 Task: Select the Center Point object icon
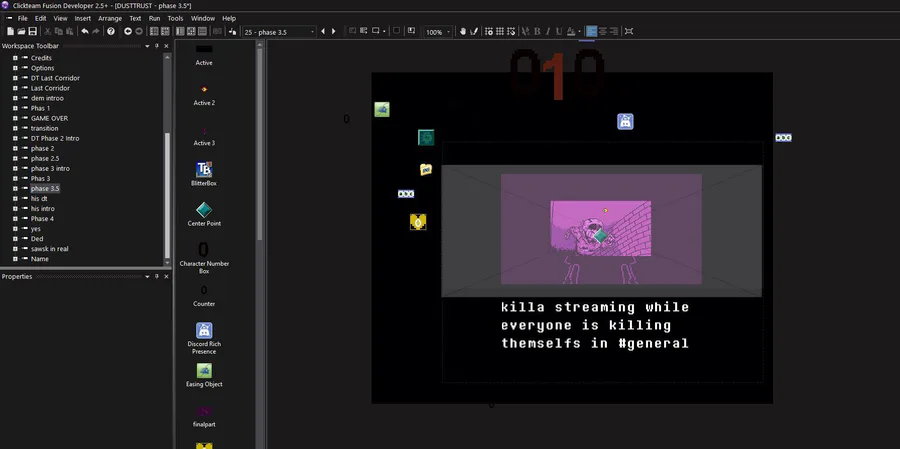tap(204, 210)
